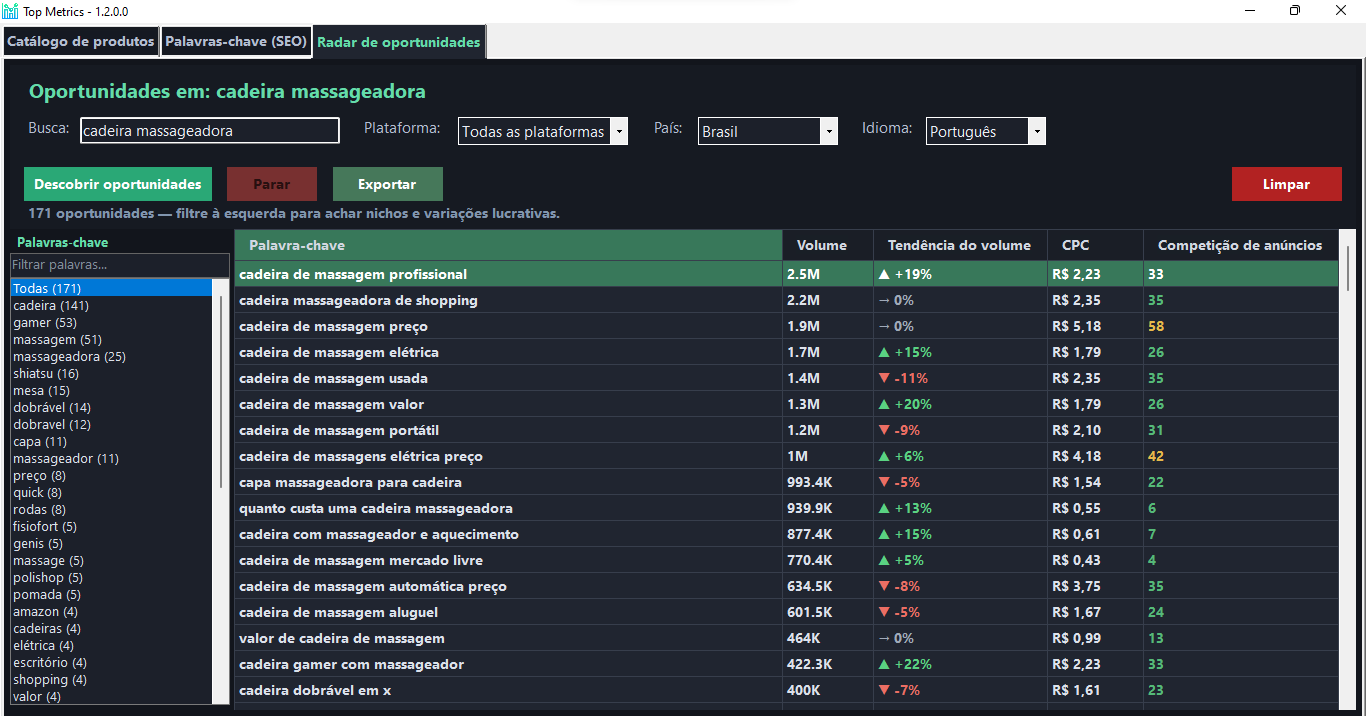Sort by Competição de anúncios column header
1366x716 pixels.
point(1240,245)
